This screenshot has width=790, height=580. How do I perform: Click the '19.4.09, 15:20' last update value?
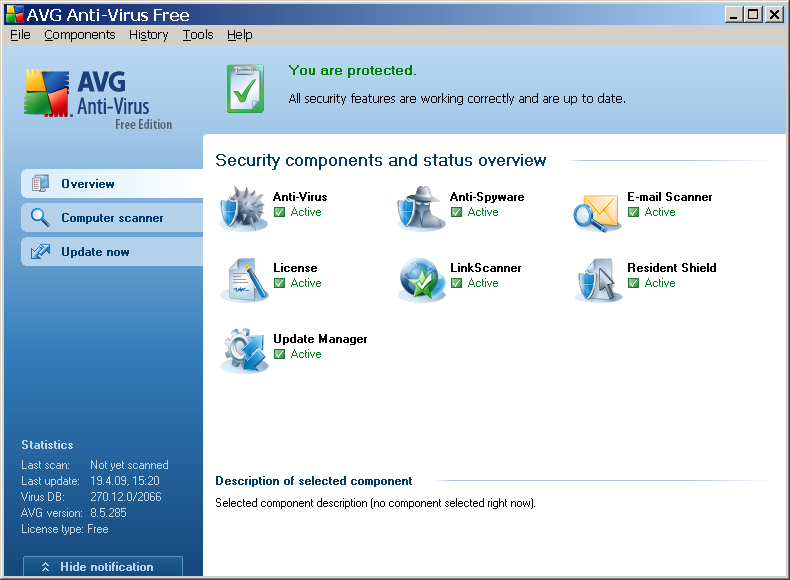[124, 481]
